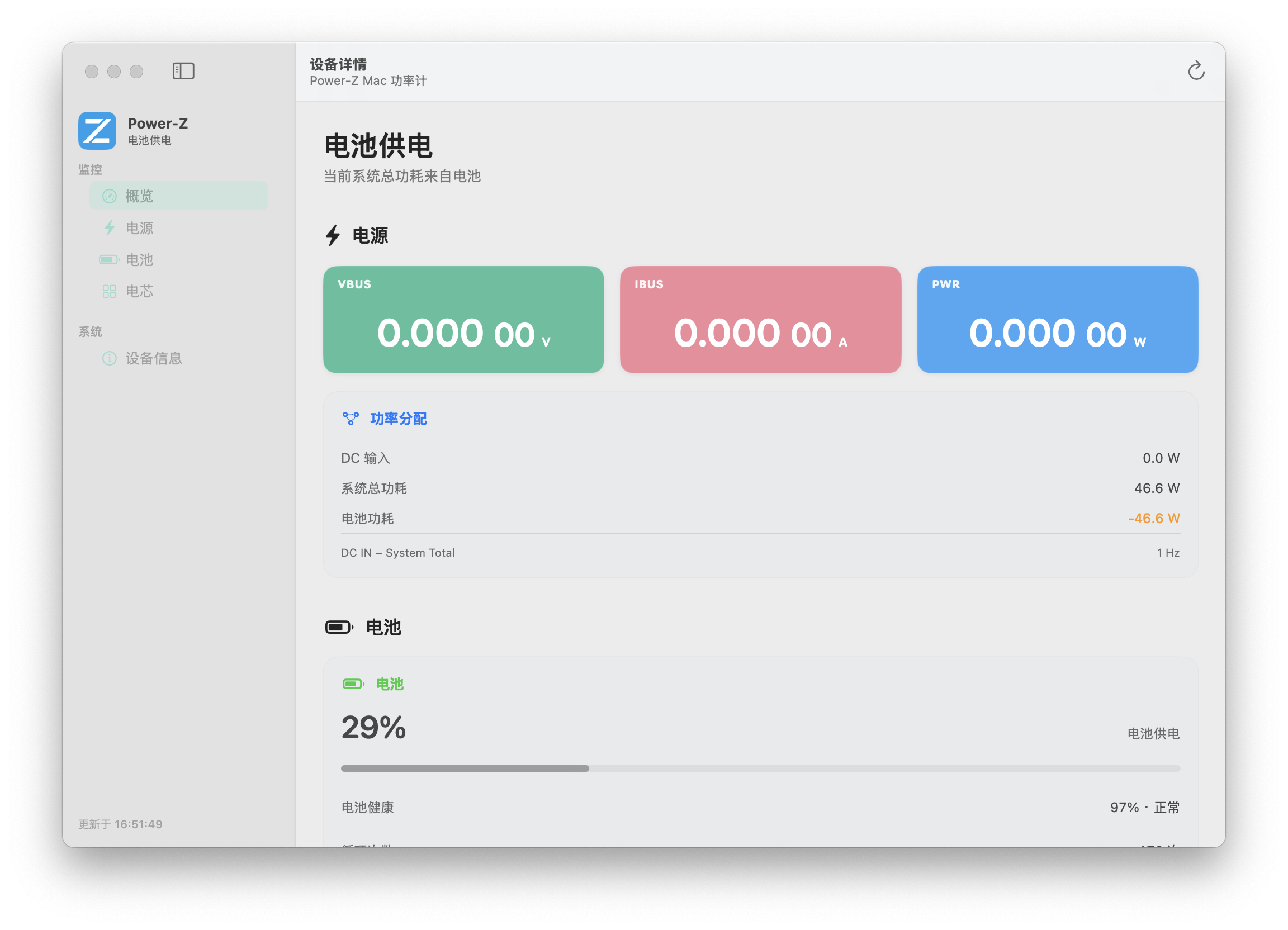Click the refresh icon in header
This screenshot has width=1288, height=930.
[x=1196, y=71]
